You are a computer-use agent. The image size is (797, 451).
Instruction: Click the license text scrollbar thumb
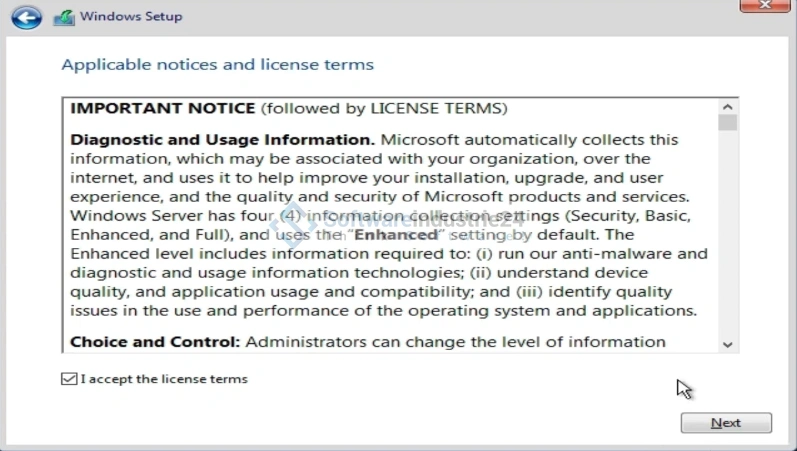(727, 123)
